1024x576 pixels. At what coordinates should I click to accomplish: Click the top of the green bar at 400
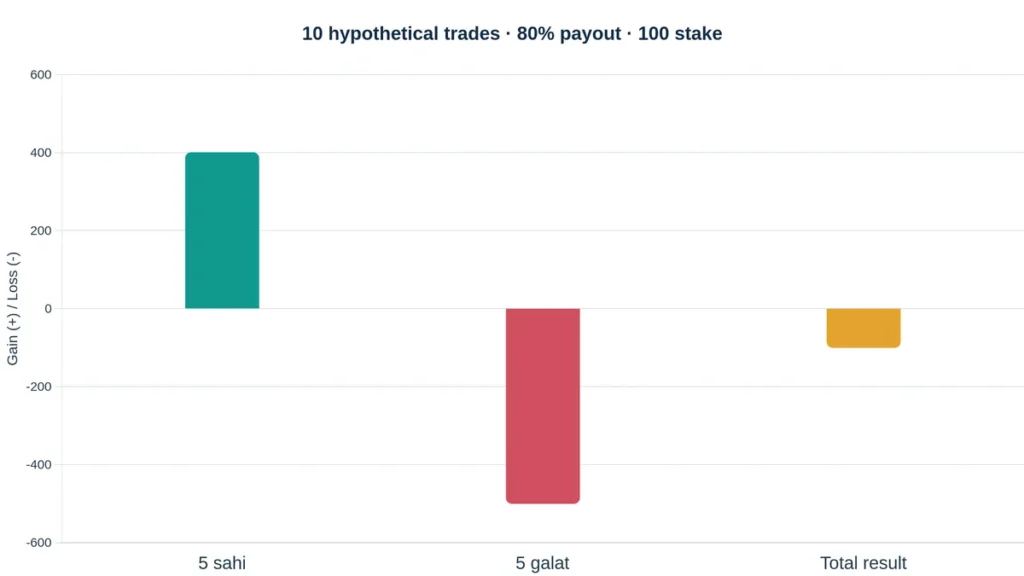[x=222, y=153]
